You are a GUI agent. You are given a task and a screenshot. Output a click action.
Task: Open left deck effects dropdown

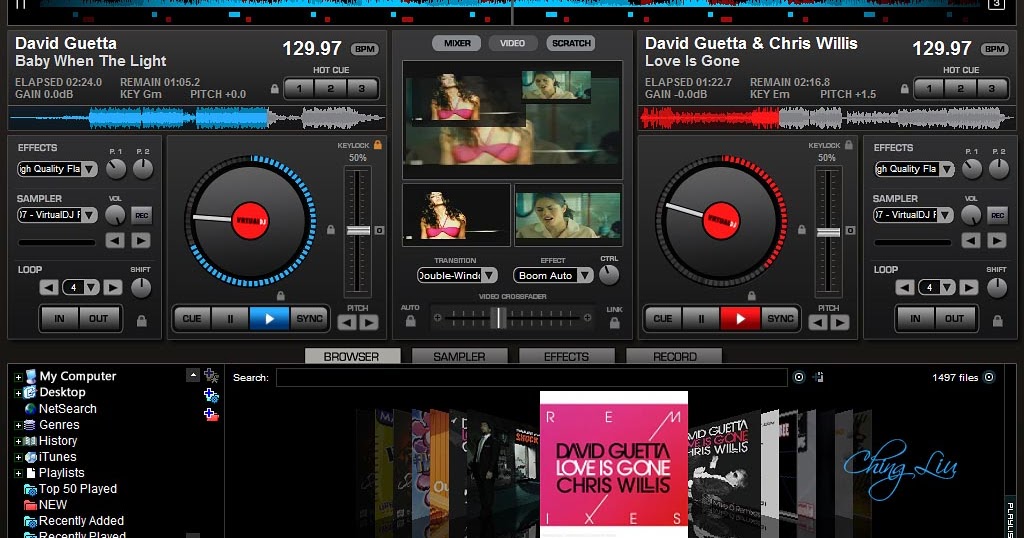point(89,169)
